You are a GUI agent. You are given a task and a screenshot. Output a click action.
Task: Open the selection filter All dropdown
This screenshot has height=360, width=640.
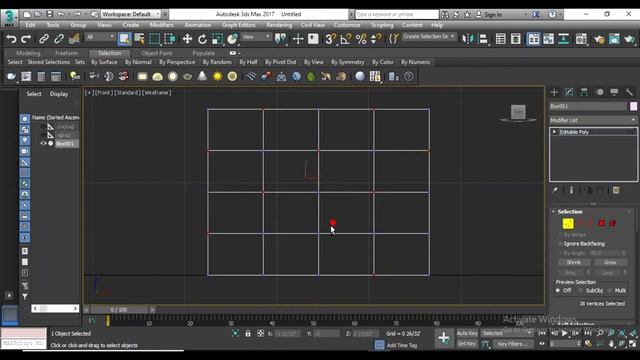click(100, 37)
